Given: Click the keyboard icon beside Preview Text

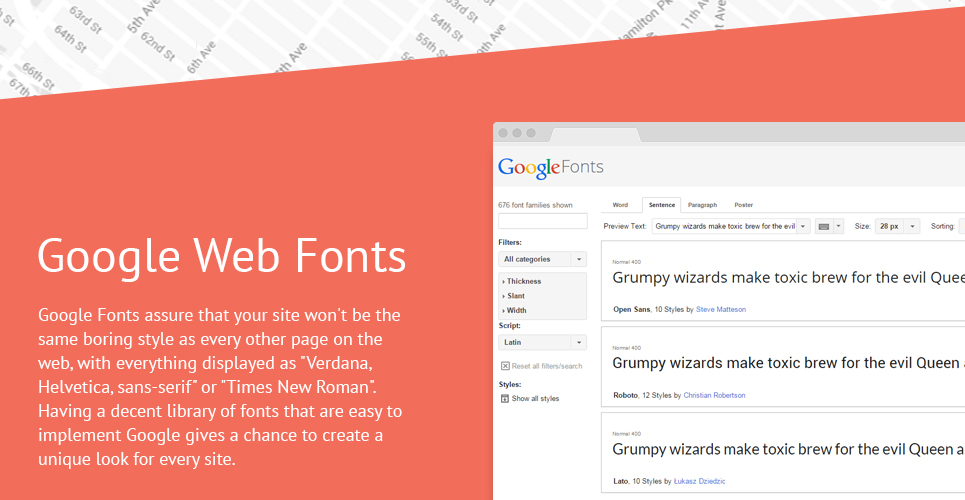Looking at the screenshot, I should point(823,227).
